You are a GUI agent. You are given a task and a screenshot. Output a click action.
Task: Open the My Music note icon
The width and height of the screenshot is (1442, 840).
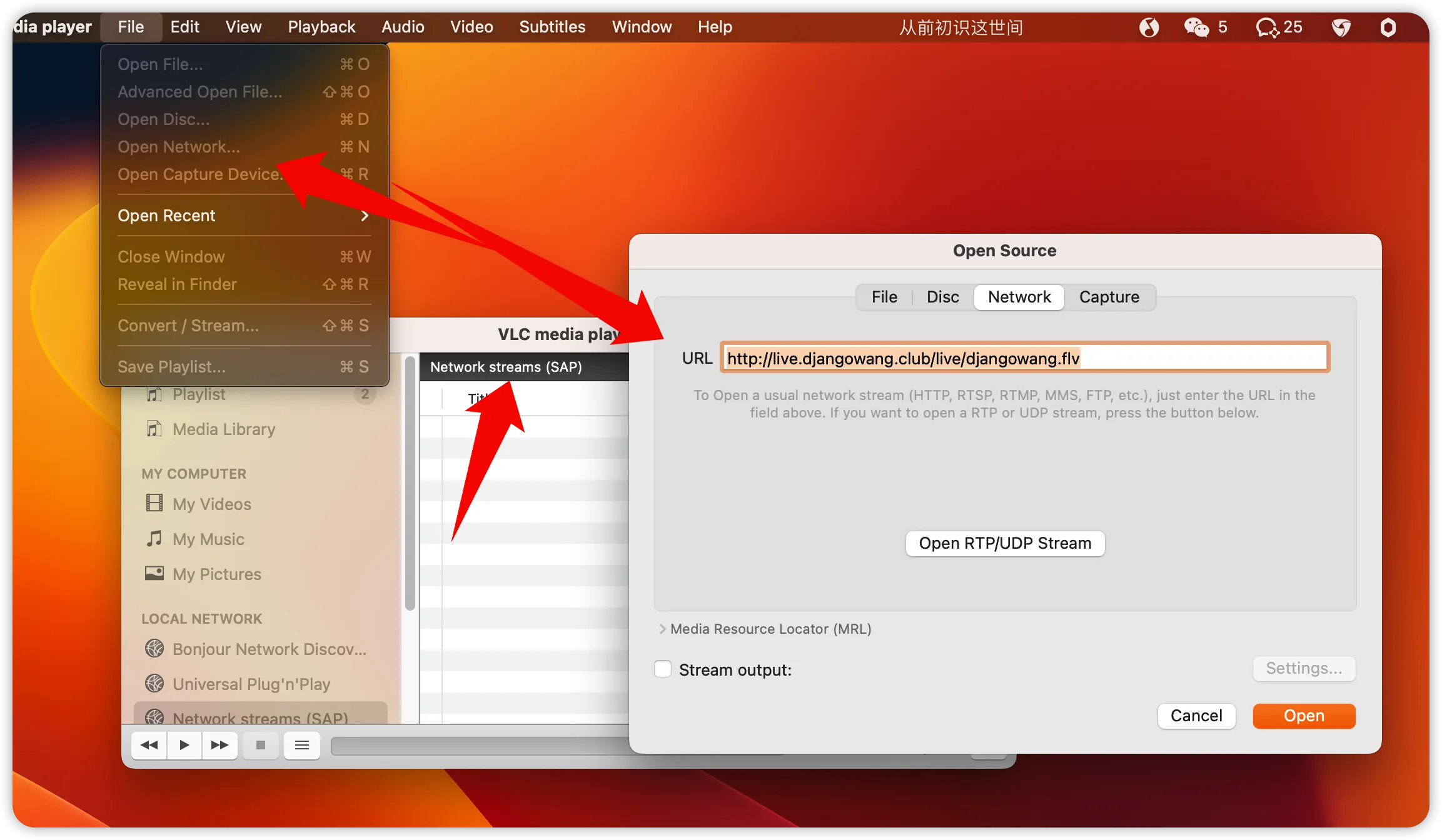(154, 538)
